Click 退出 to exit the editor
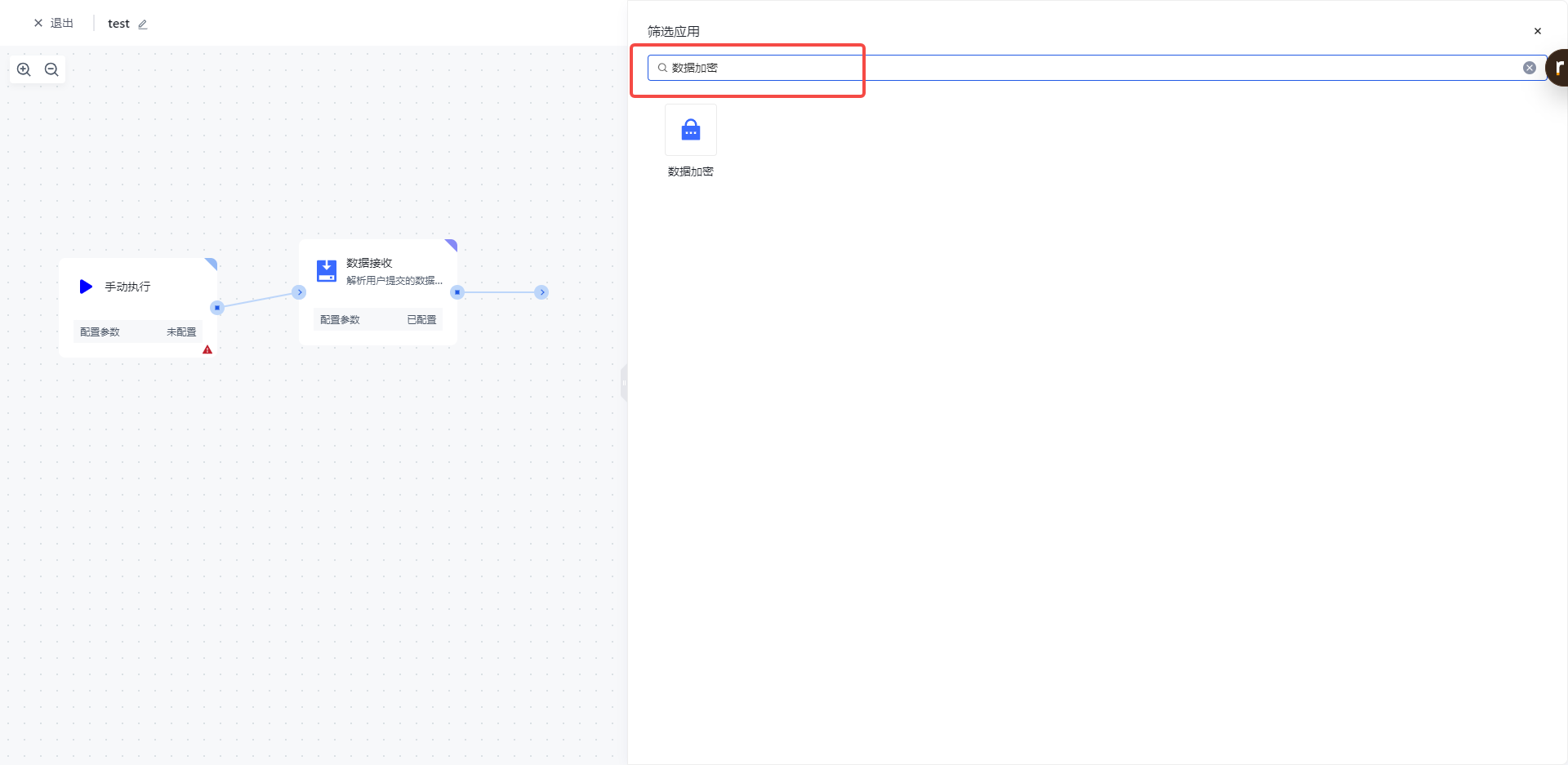The width and height of the screenshot is (1568, 765). pos(54,24)
